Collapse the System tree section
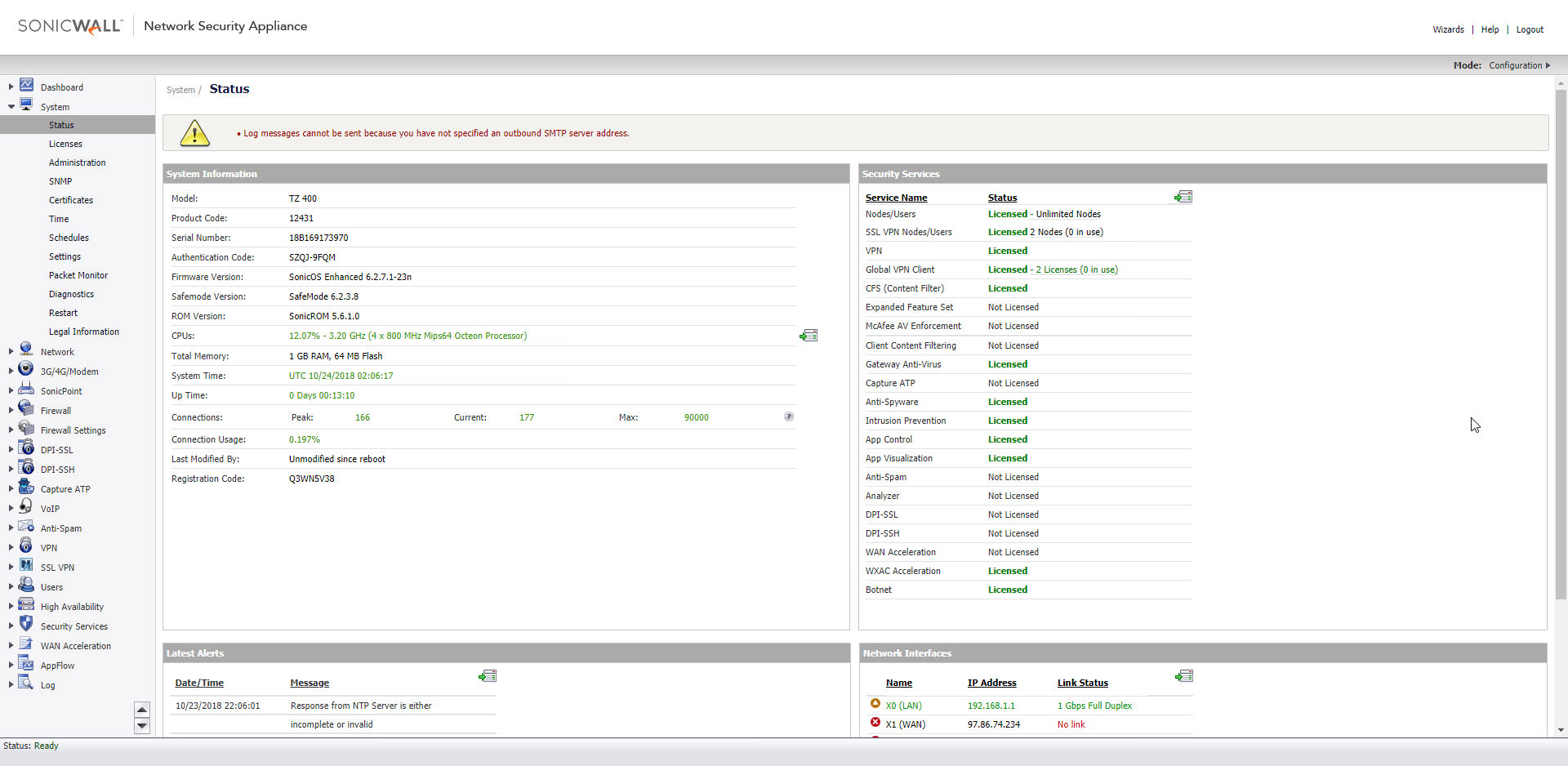The height and width of the screenshot is (766, 1568). click(11, 107)
